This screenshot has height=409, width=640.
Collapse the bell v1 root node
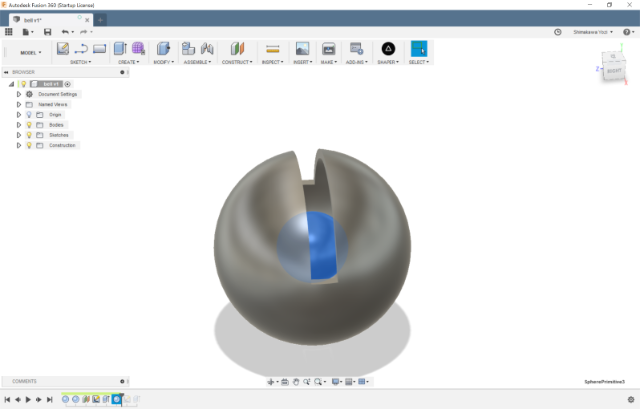coord(11,84)
